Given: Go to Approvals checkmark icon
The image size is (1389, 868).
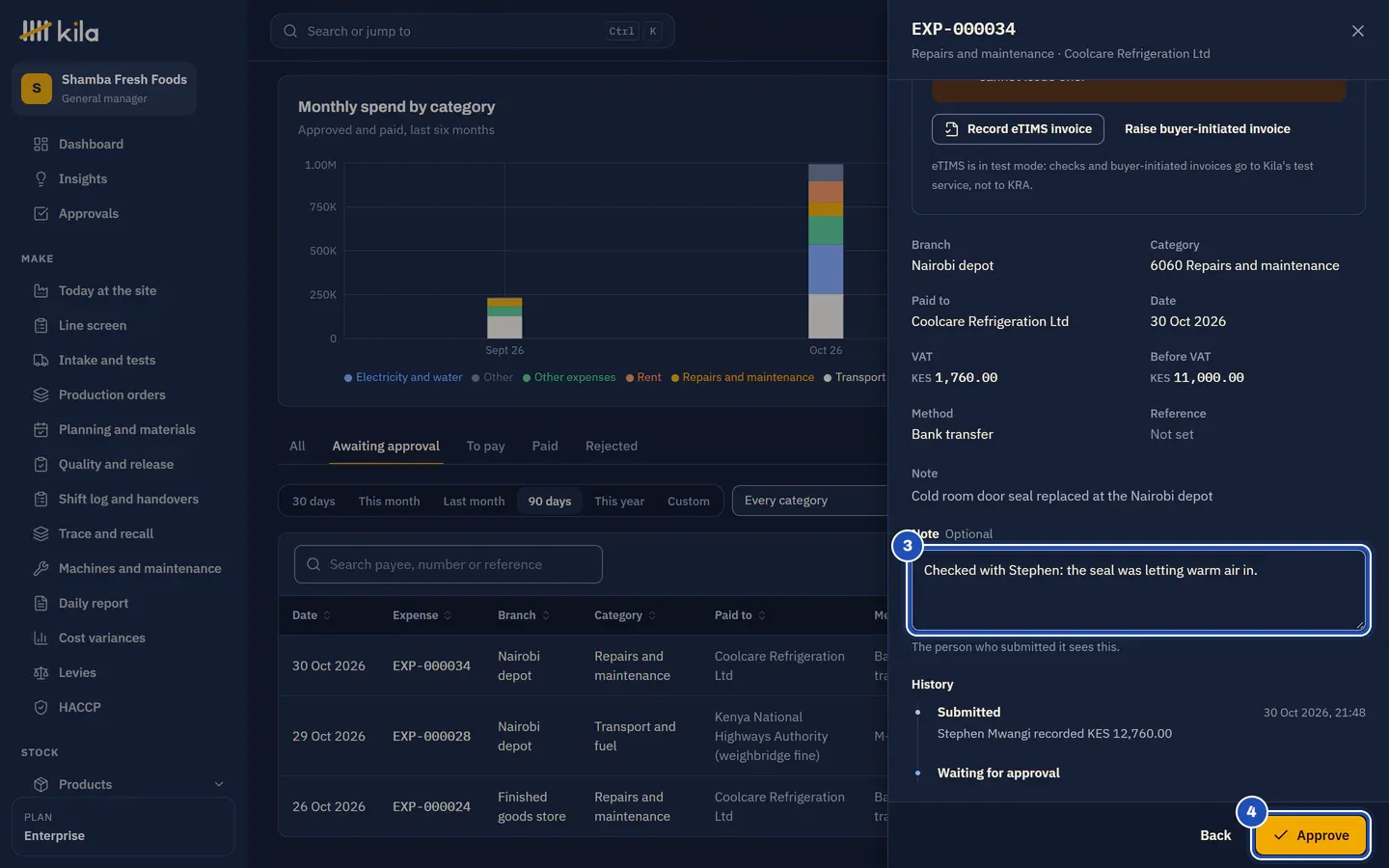Looking at the screenshot, I should [x=41, y=213].
